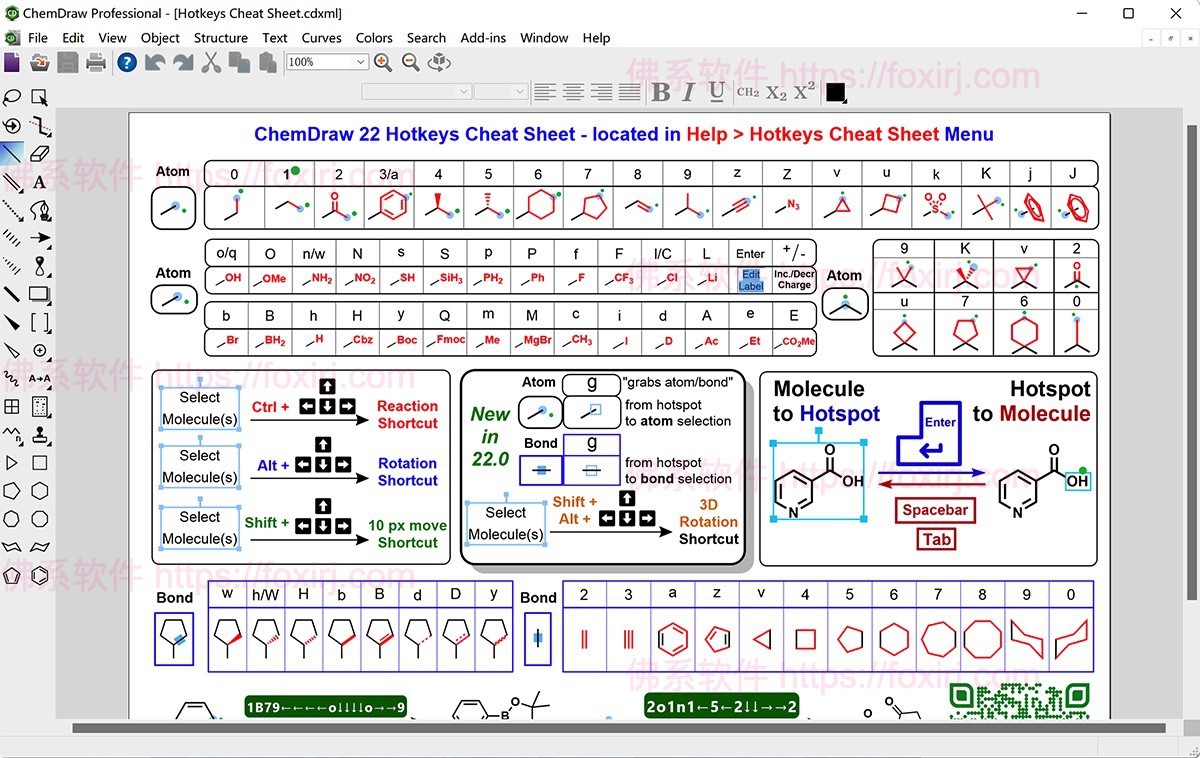The image size is (1200, 758).
Task: Select the Pen drawing tool
Action: 40,210
